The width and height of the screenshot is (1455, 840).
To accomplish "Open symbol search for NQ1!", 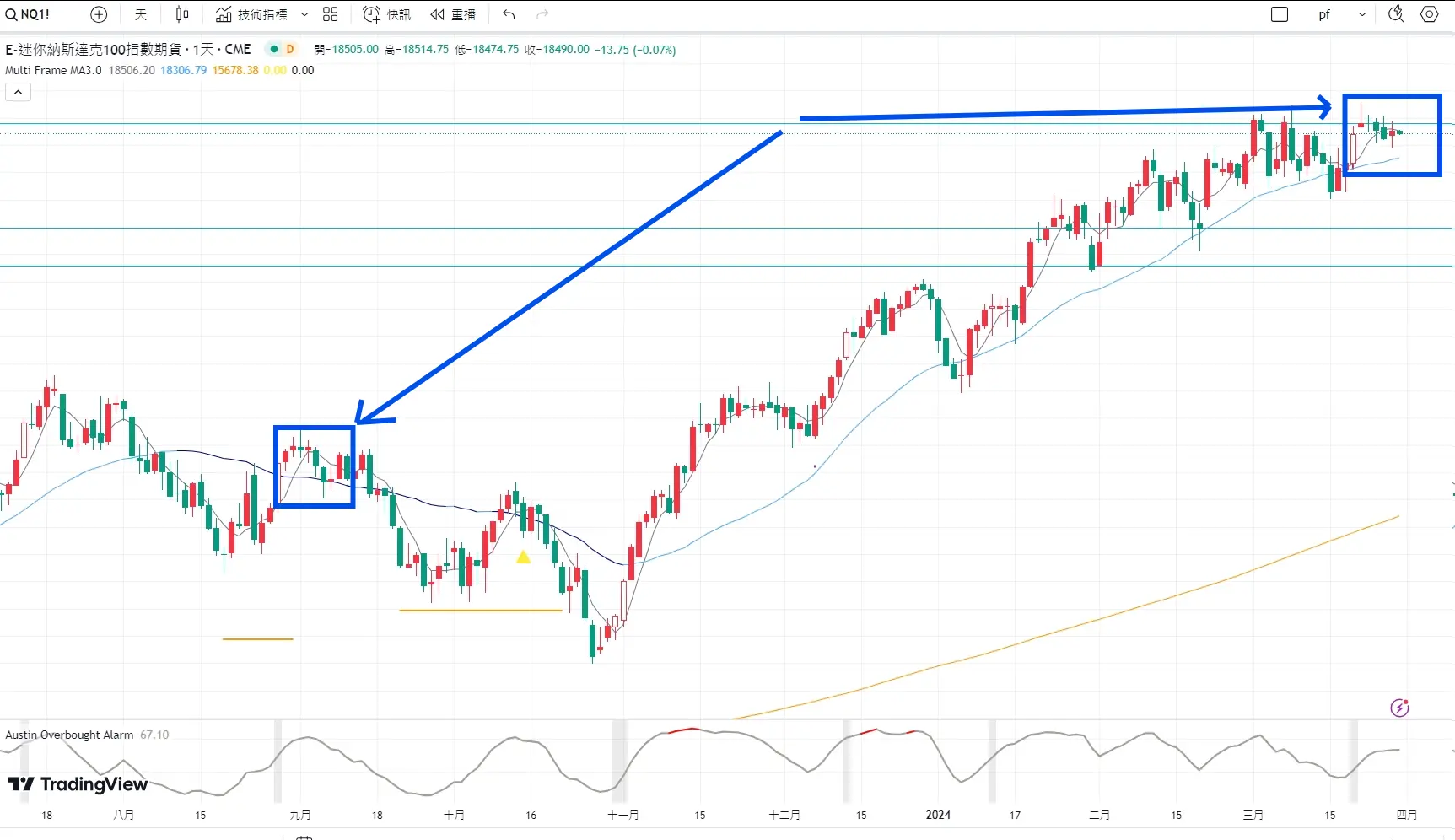I will tap(28, 14).
